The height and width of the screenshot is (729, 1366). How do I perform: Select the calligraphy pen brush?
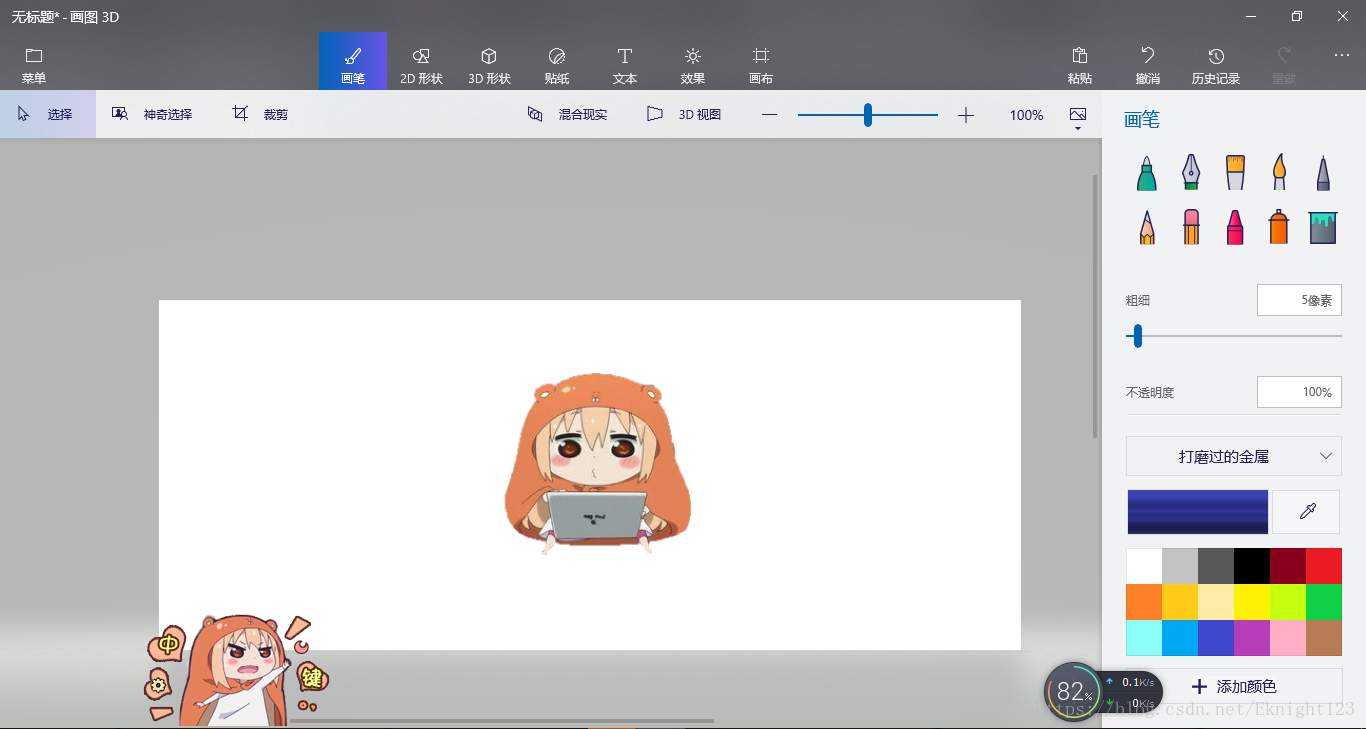click(1191, 172)
